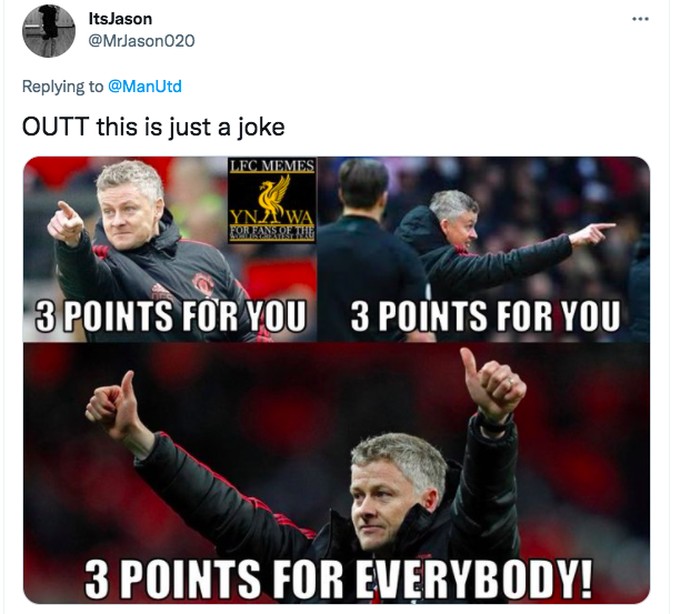Click the 'YNWA' text on the logo
Screen dimensions: 700x614
pyautogui.click(x=271, y=219)
